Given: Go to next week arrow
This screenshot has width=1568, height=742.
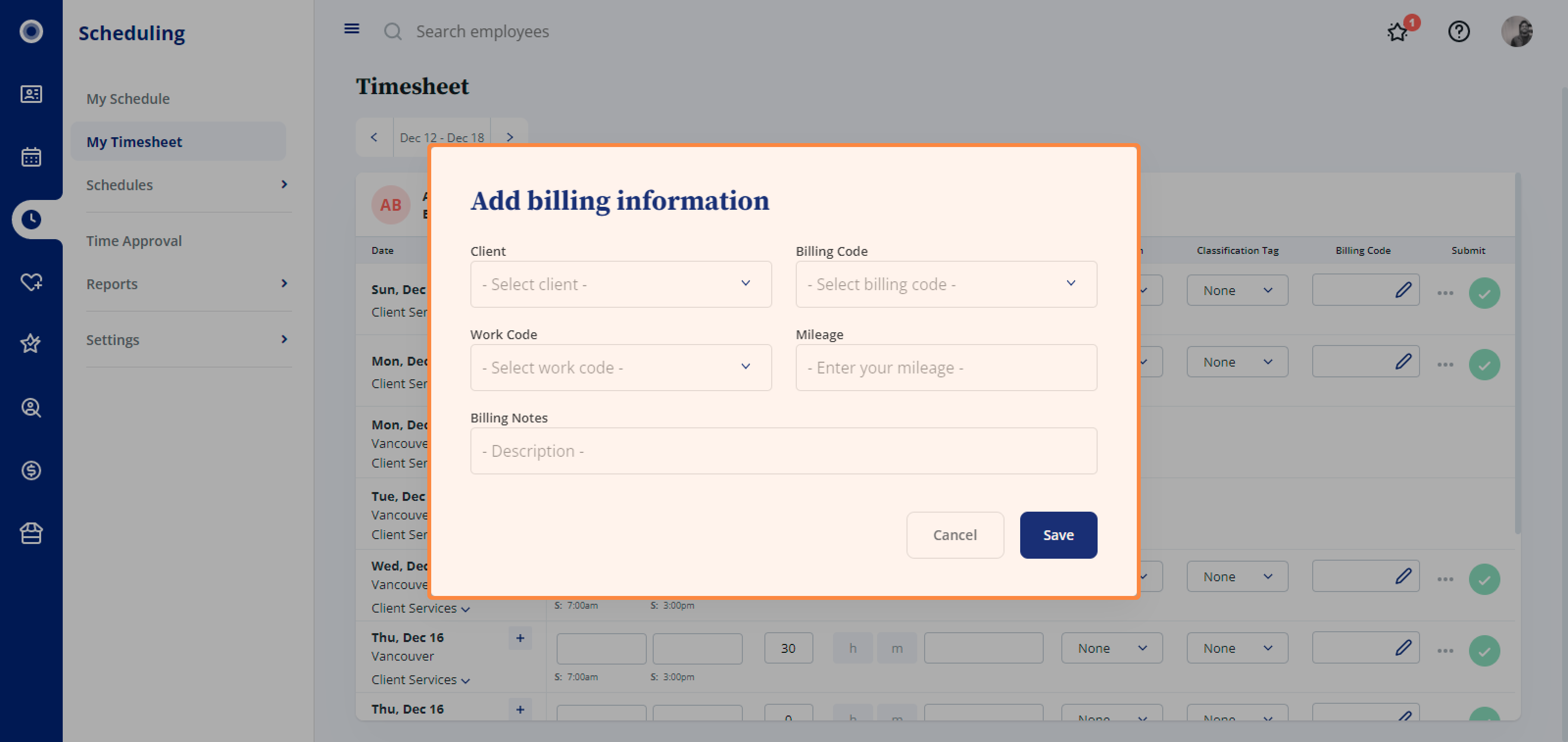Looking at the screenshot, I should point(510,137).
